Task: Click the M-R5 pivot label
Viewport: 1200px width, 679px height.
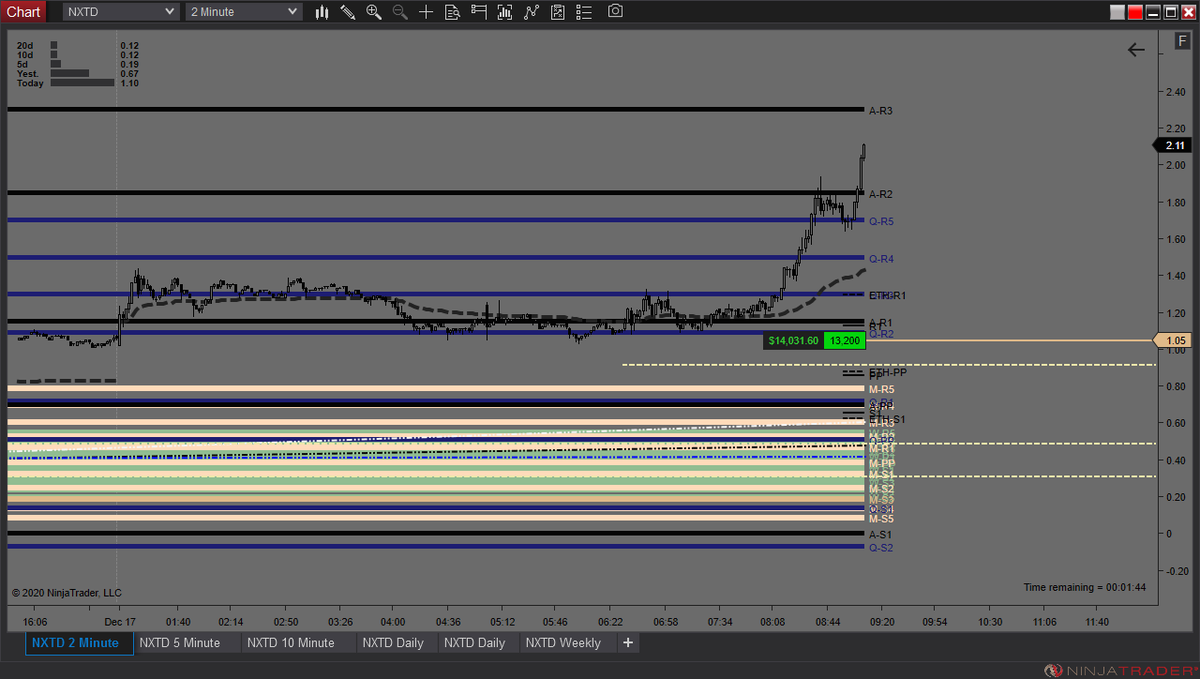Action: pos(881,389)
